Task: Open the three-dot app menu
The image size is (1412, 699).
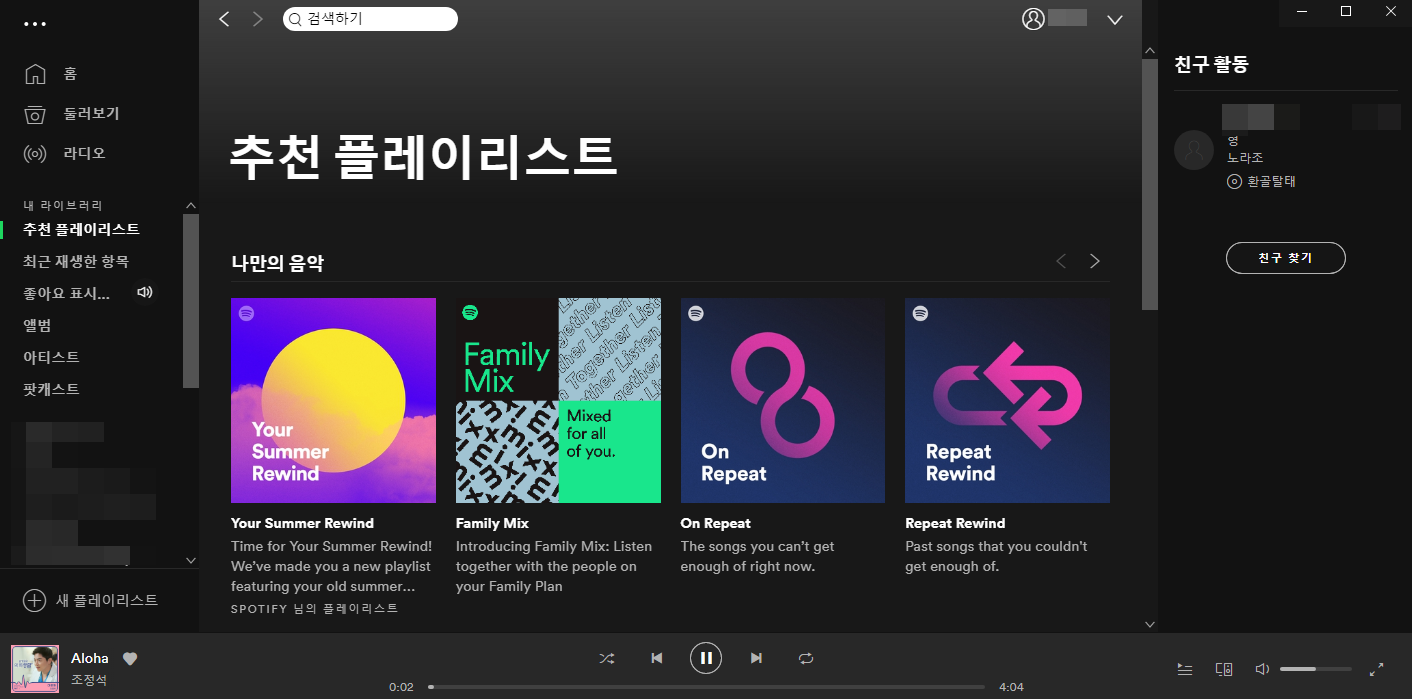Action: click(x=35, y=24)
